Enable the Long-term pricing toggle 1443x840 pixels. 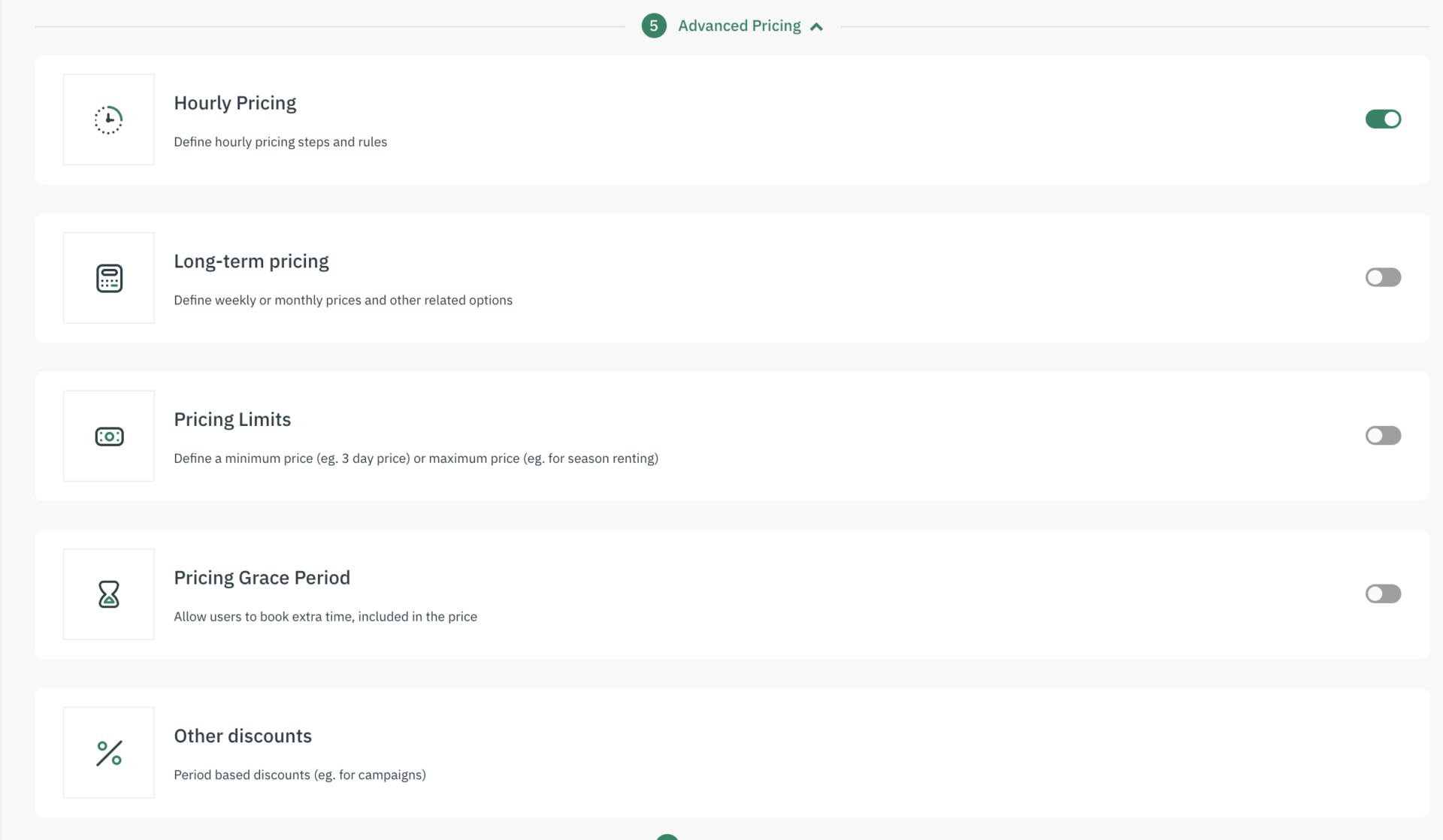[1383, 277]
